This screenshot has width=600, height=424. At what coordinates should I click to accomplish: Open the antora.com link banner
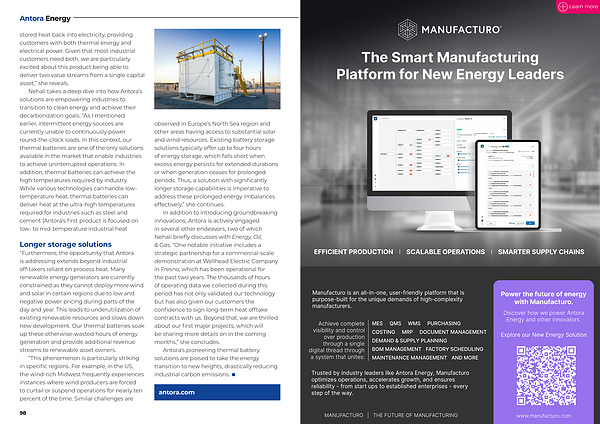coord(217,392)
